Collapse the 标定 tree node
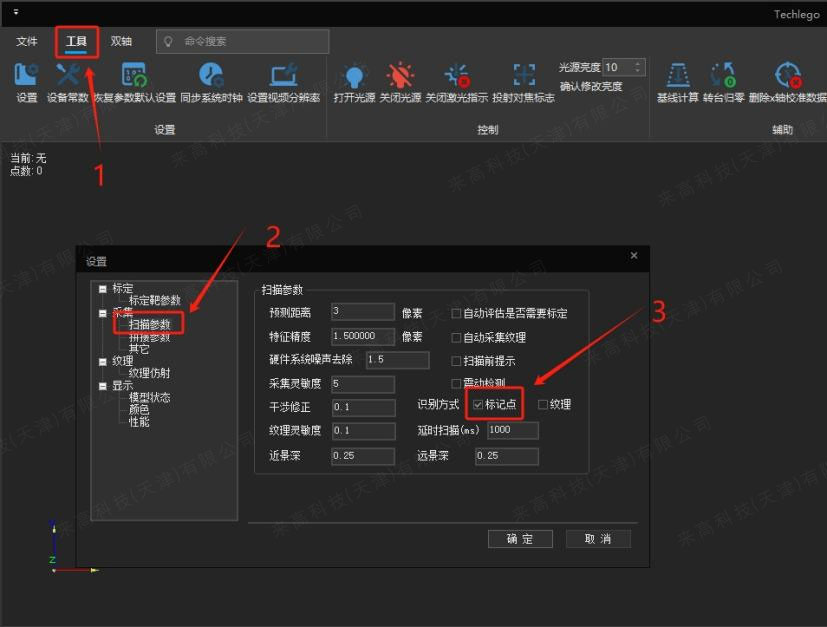The image size is (827, 627). [x=102, y=289]
